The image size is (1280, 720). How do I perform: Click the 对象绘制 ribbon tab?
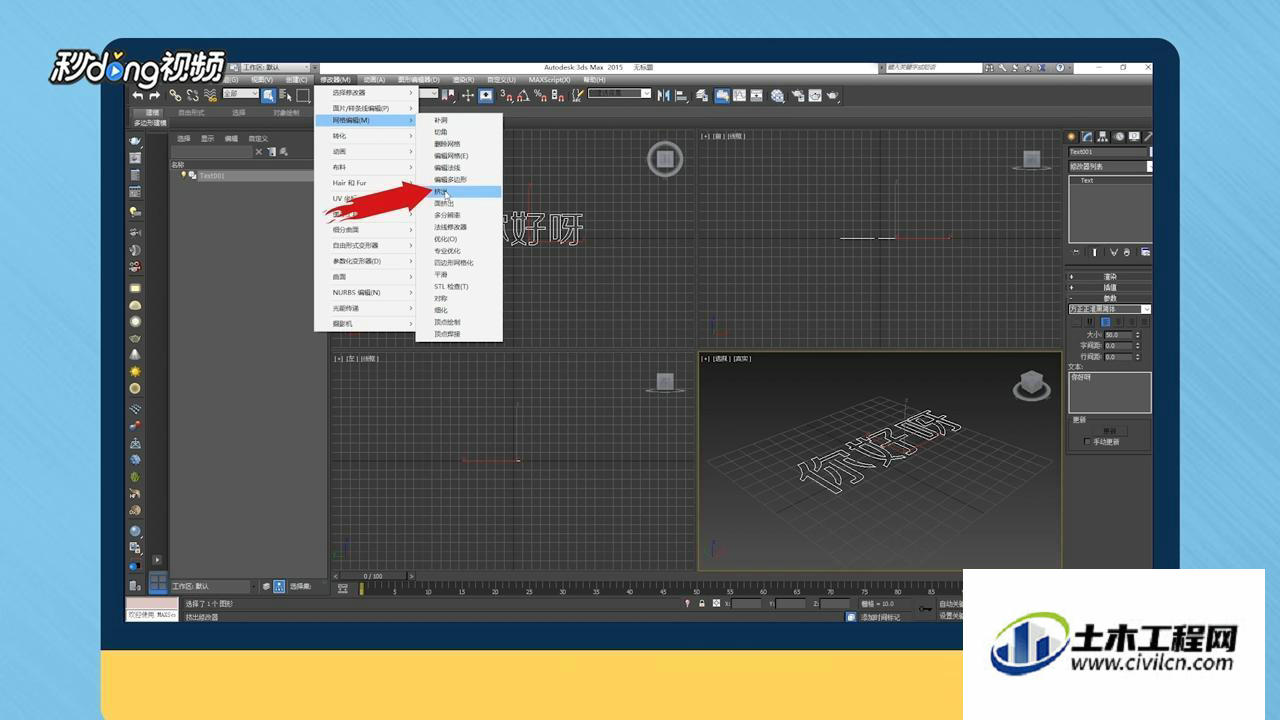click(x=286, y=113)
